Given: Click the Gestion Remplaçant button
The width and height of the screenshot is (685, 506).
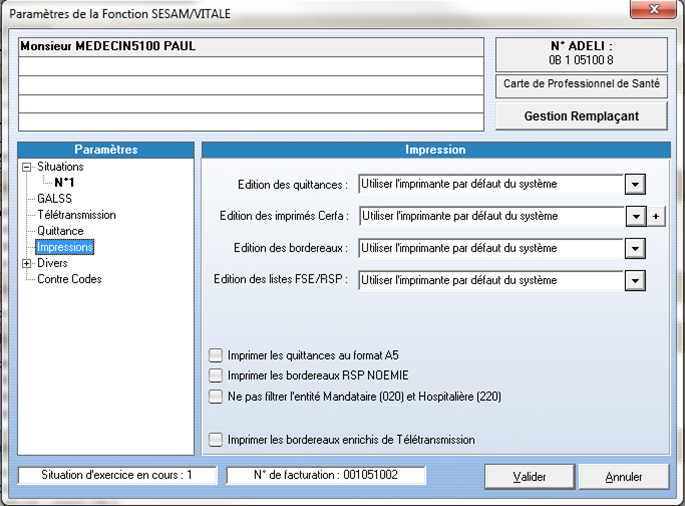Looking at the screenshot, I should pos(581,116).
